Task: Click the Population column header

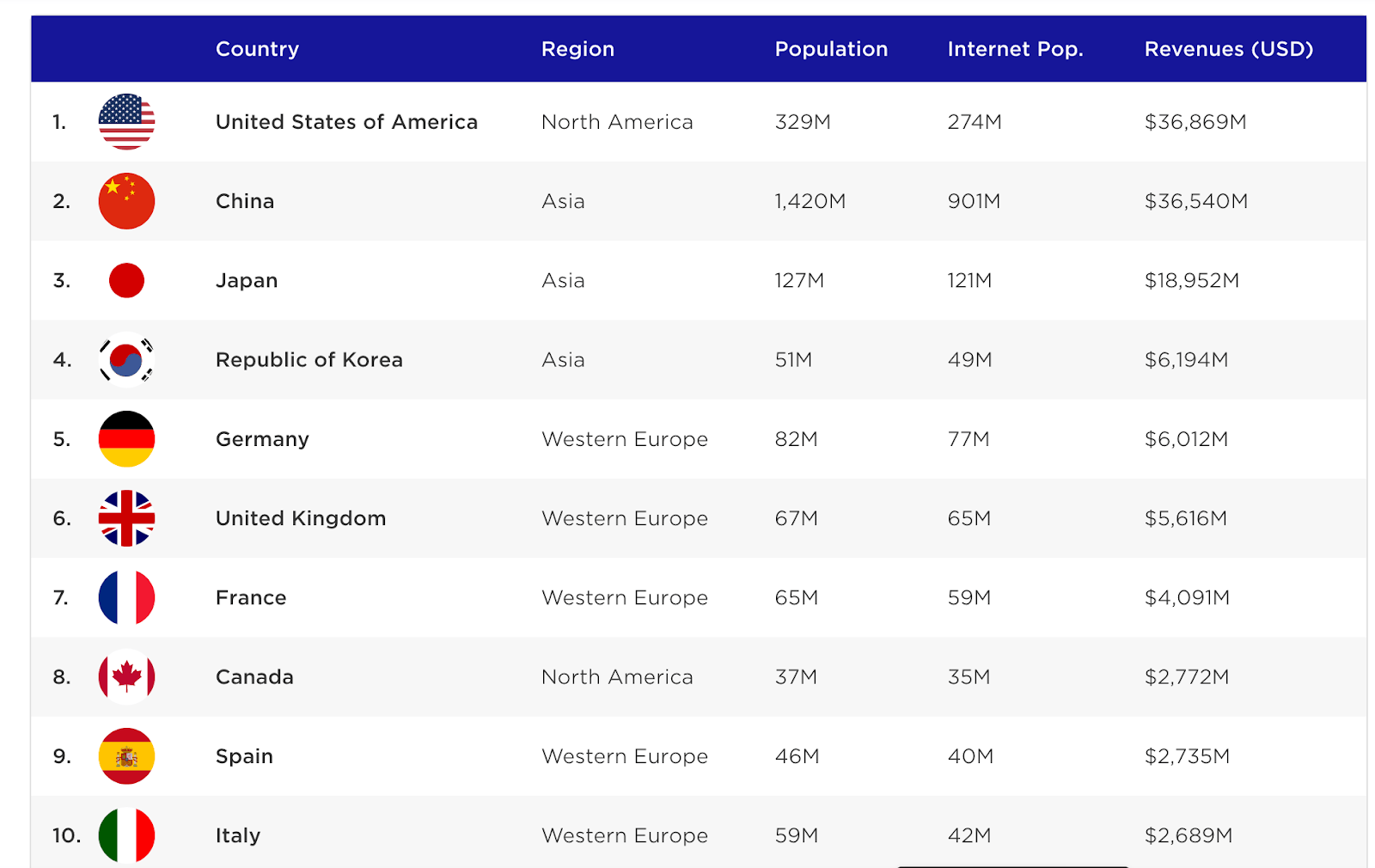Action: [x=831, y=49]
